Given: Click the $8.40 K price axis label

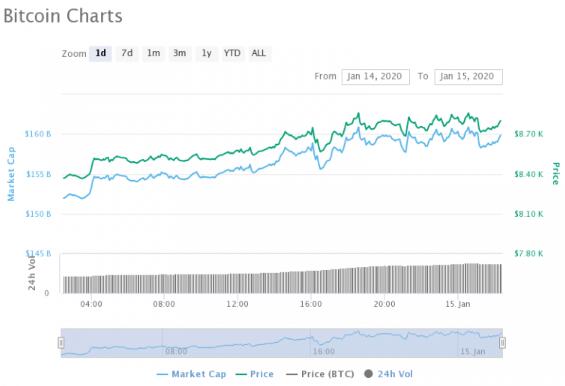Looking at the screenshot, I should point(529,174).
